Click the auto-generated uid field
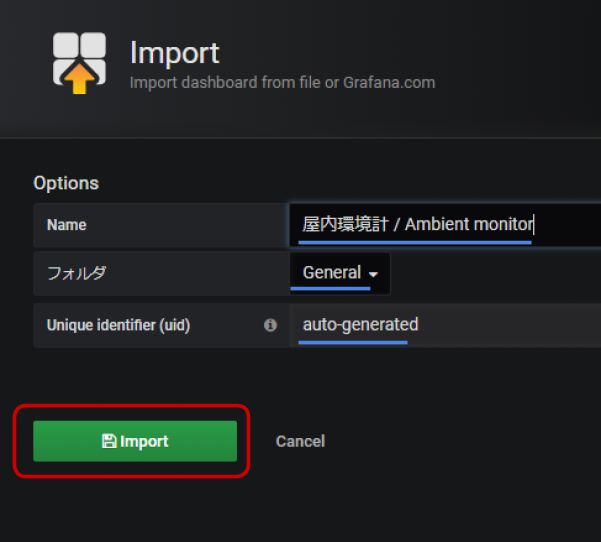The image size is (601, 542). [x=445, y=325]
